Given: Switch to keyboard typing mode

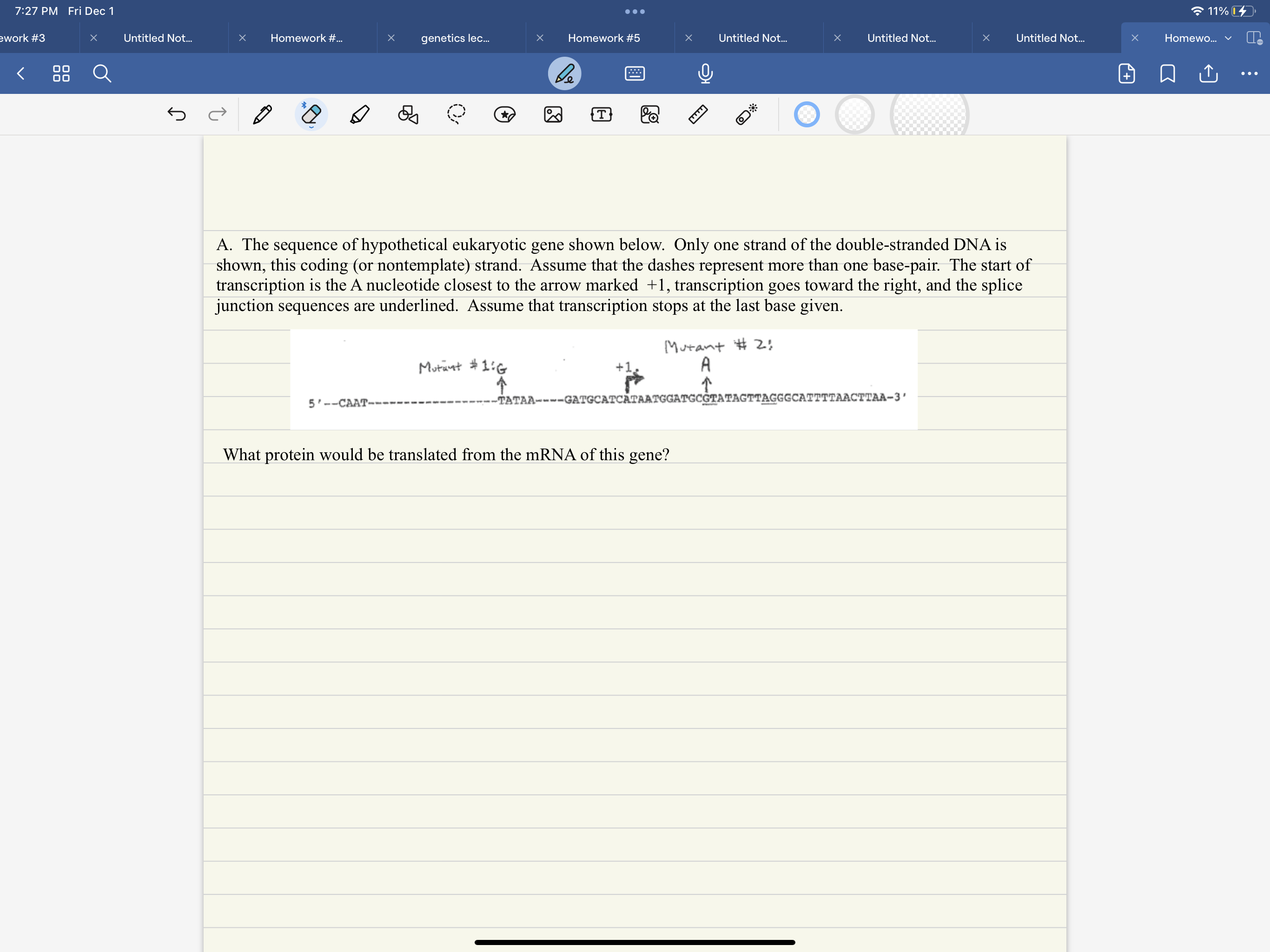Looking at the screenshot, I should pos(635,73).
